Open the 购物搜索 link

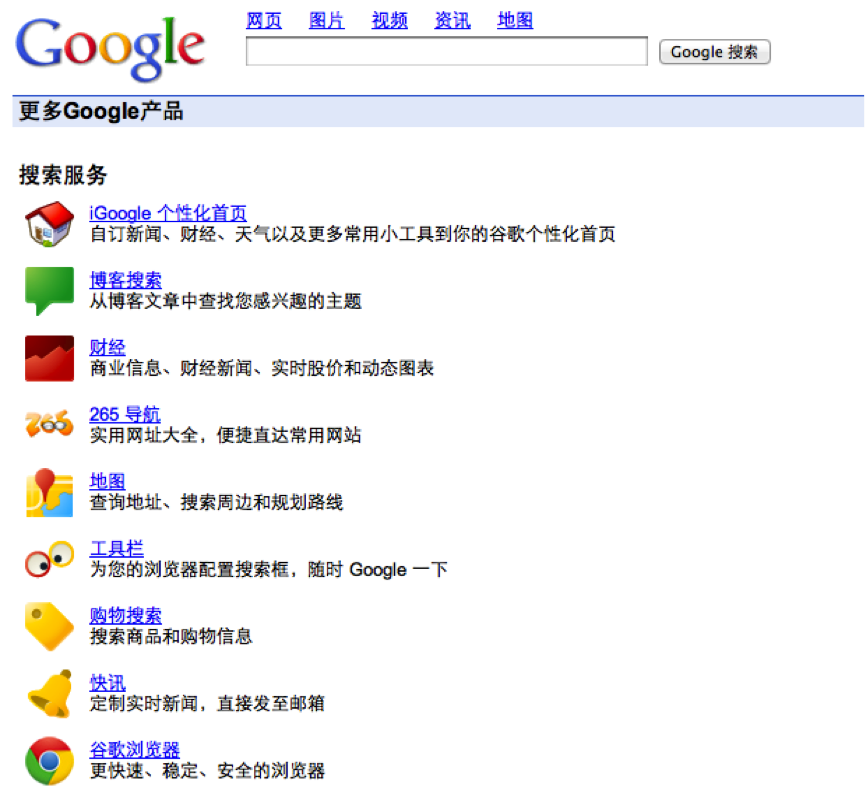pos(126,616)
